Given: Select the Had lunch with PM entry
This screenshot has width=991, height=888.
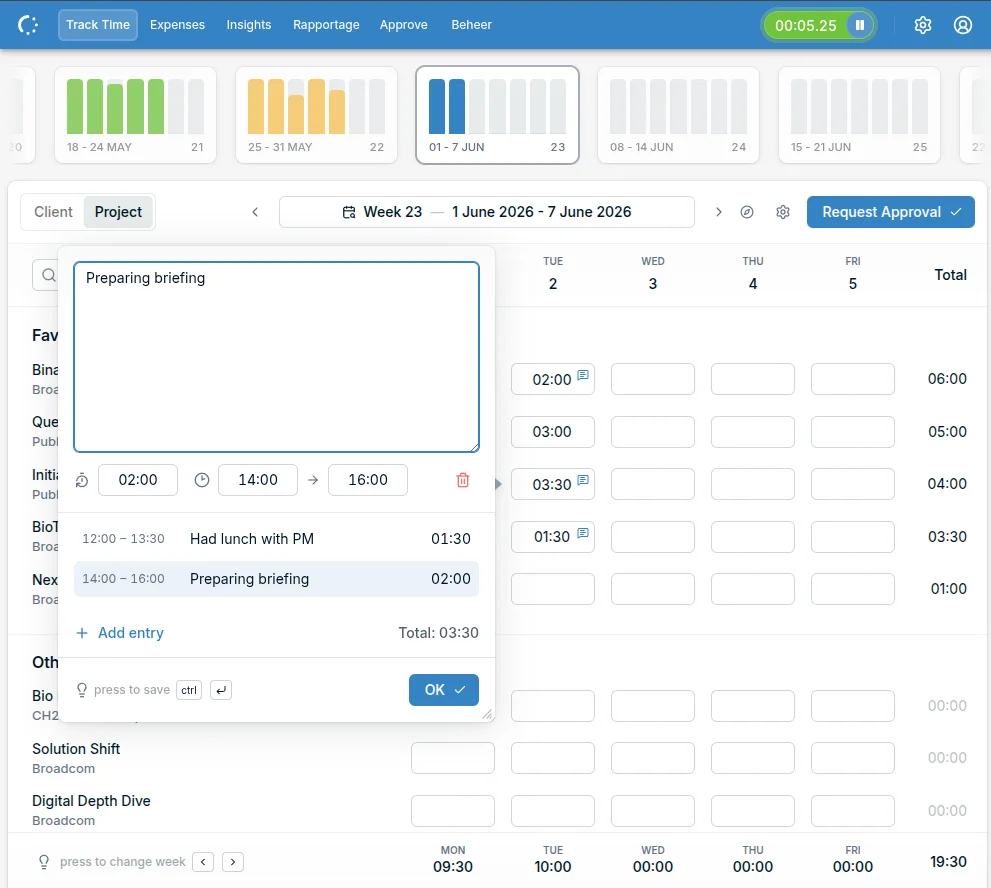Looking at the screenshot, I should pyautogui.click(x=276, y=539).
